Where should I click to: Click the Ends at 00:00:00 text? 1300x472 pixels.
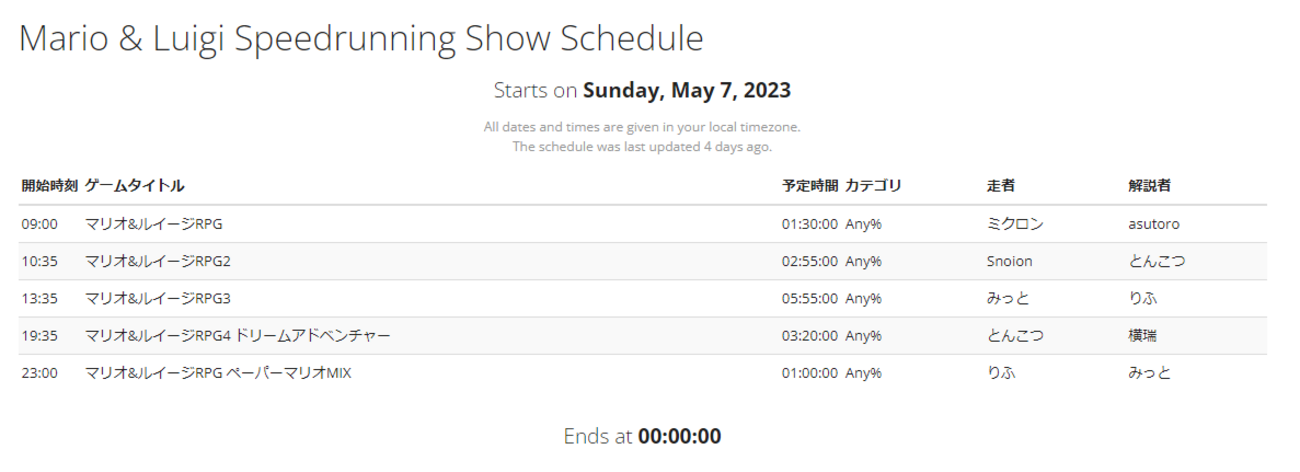click(642, 436)
